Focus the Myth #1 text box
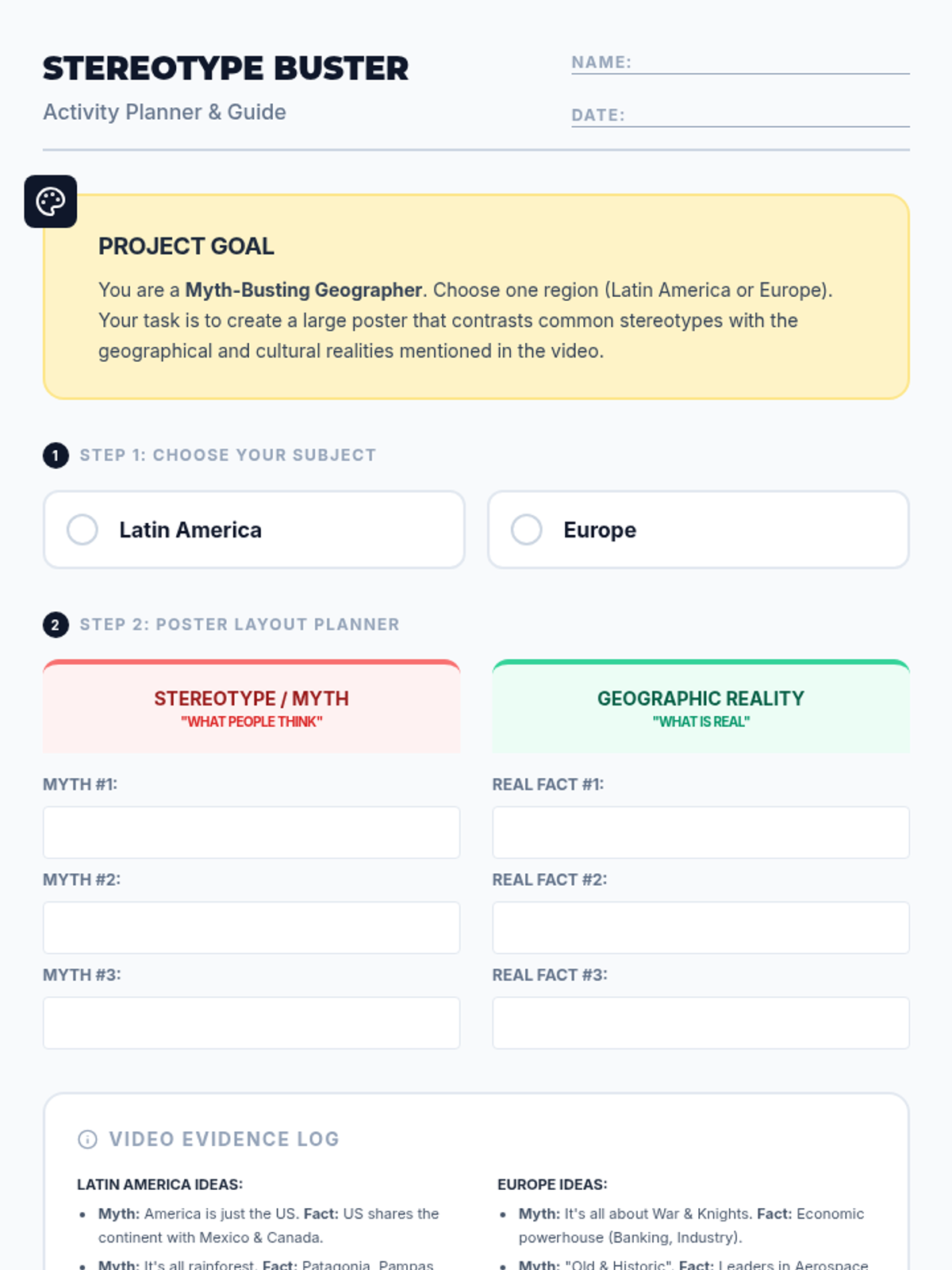Viewport: 952px width, 1270px height. tap(251, 833)
